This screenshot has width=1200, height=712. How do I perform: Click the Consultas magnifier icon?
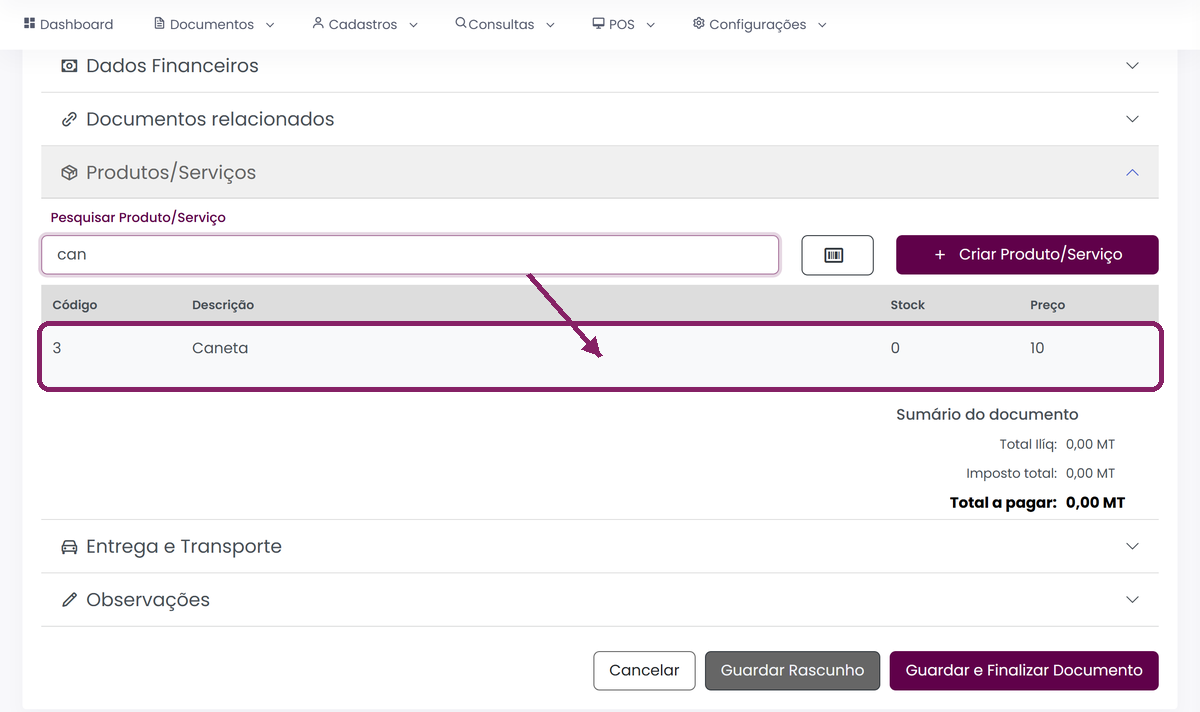tap(460, 23)
